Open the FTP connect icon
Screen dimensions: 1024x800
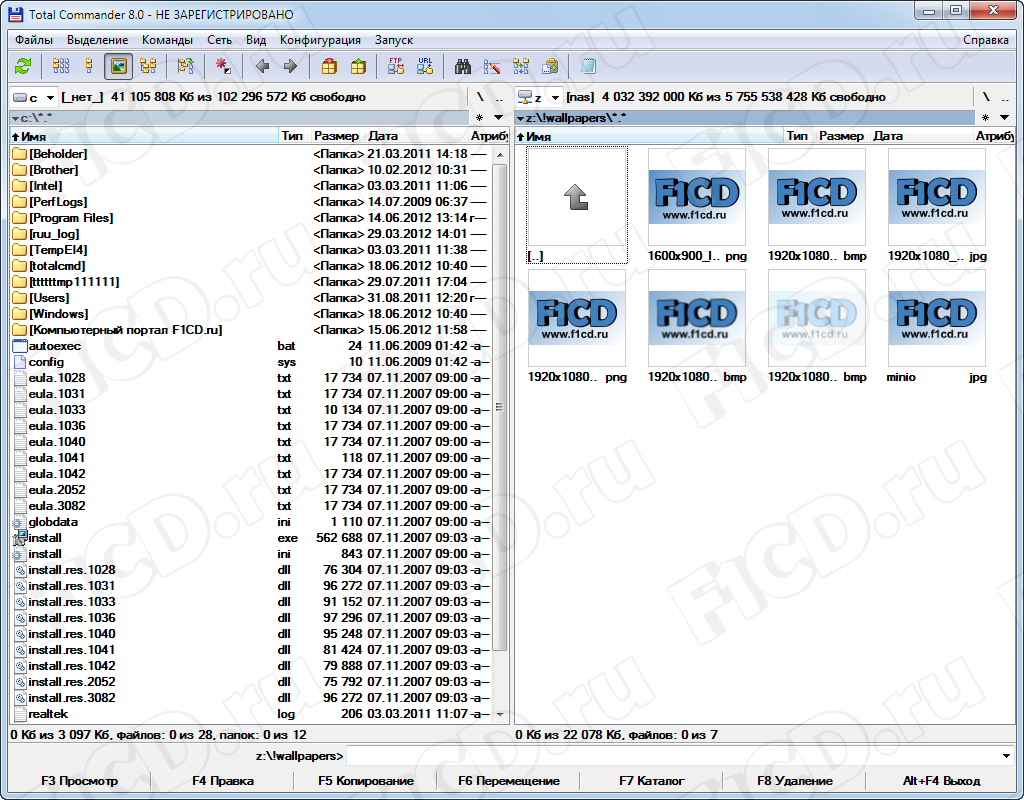(396, 66)
